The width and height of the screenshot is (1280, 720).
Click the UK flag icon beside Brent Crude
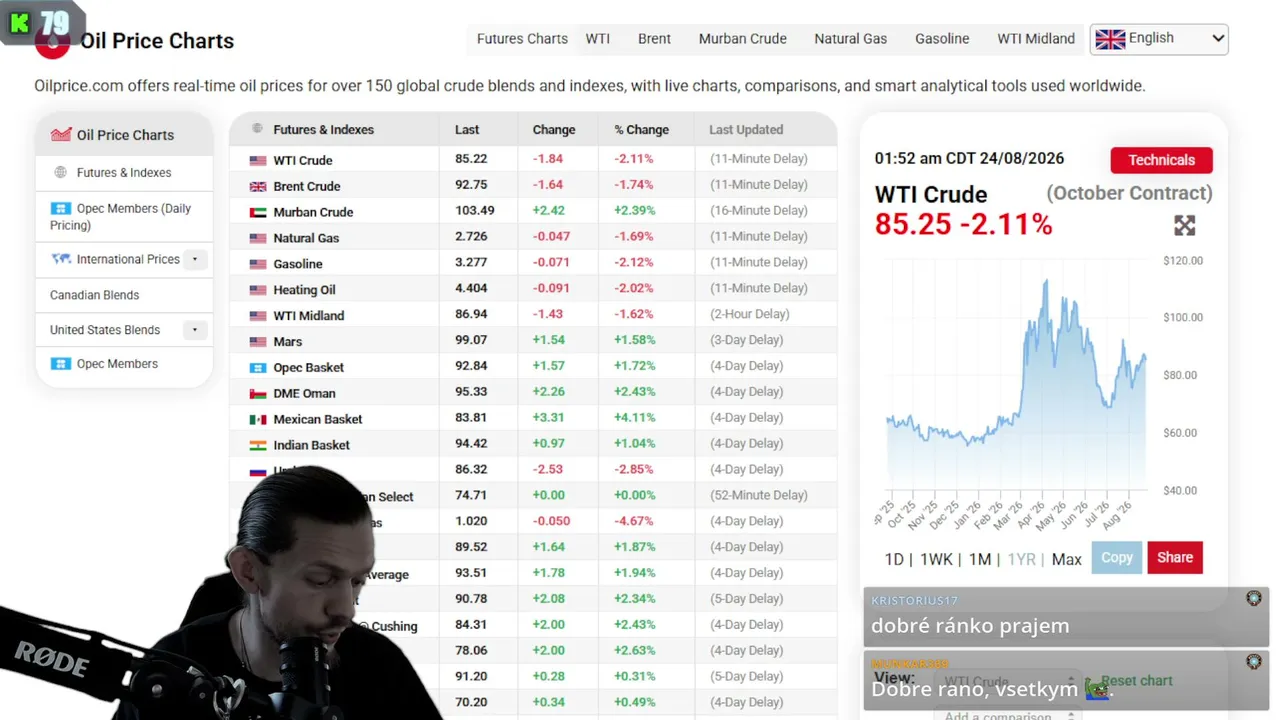click(x=258, y=186)
